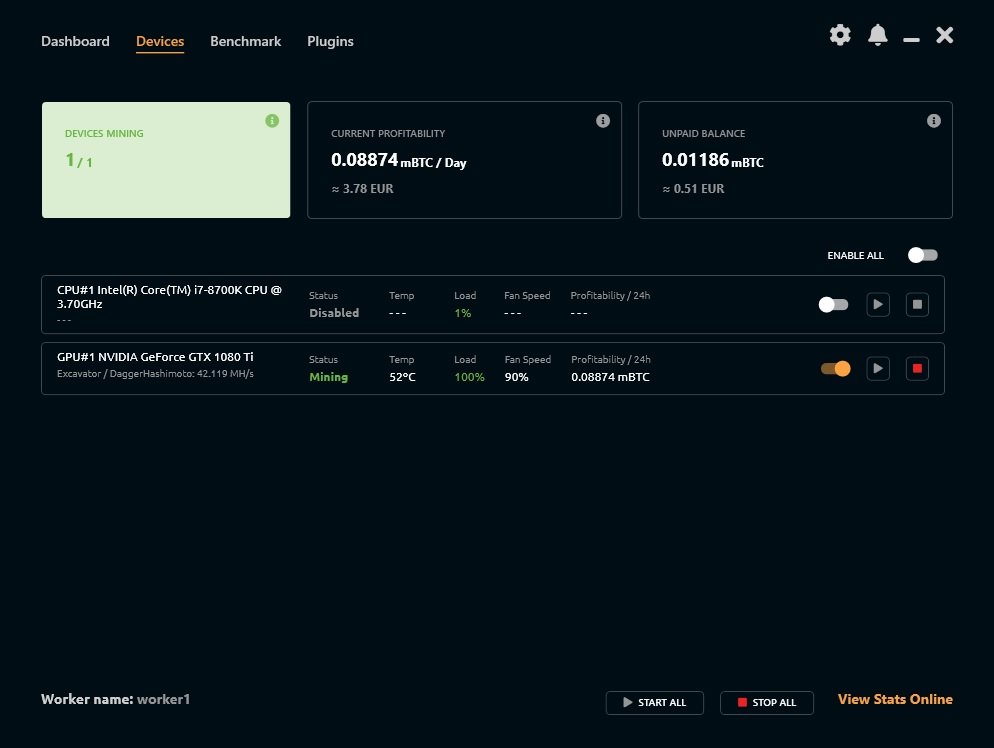Stop GPU#1 mining with red stop button

coord(917,368)
